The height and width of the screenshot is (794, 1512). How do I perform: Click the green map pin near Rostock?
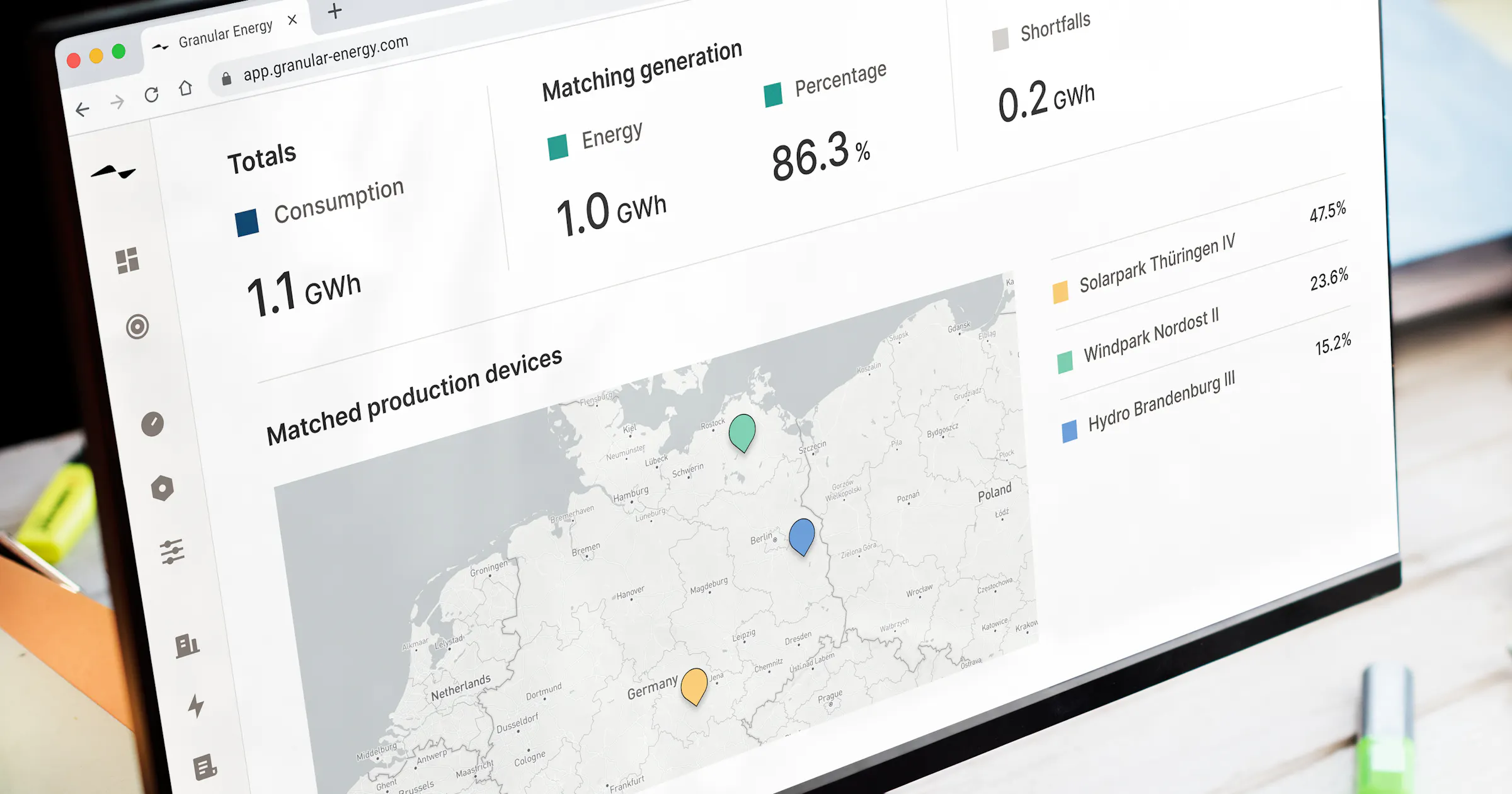[x=742, y=430]
